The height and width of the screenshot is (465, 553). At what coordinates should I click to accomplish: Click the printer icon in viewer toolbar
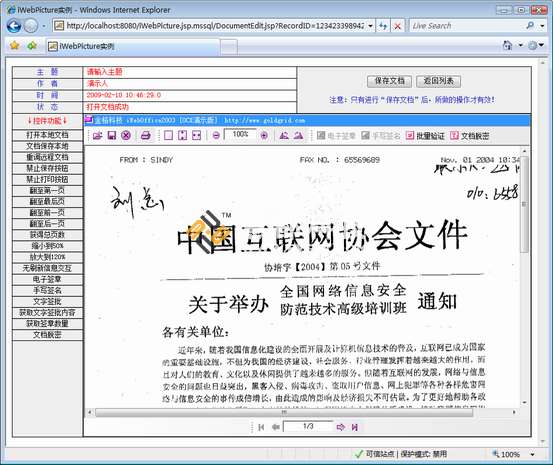pos(145,135)
